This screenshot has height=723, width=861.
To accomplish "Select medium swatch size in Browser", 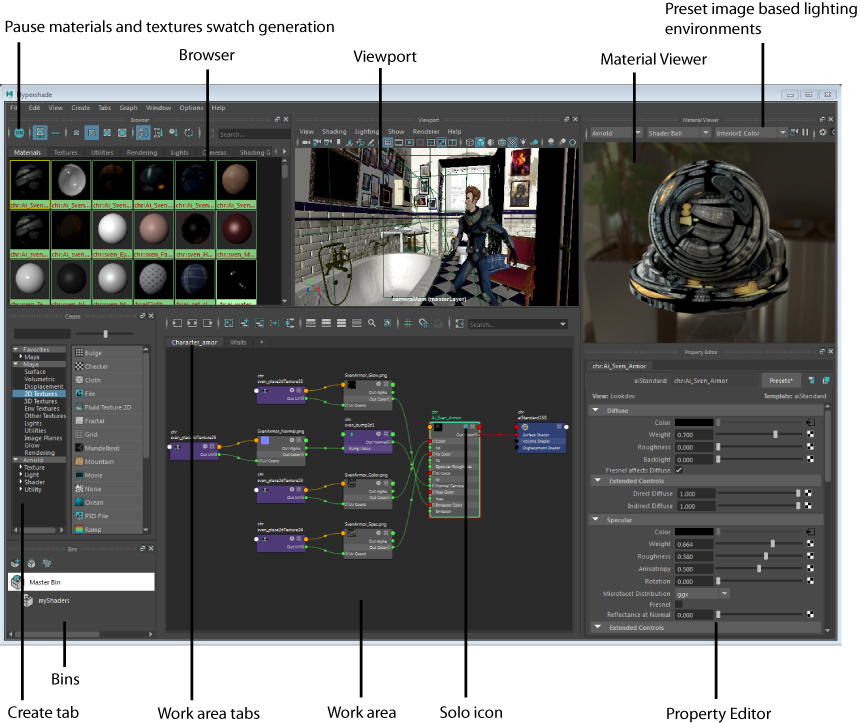I will tap(92, 133).
